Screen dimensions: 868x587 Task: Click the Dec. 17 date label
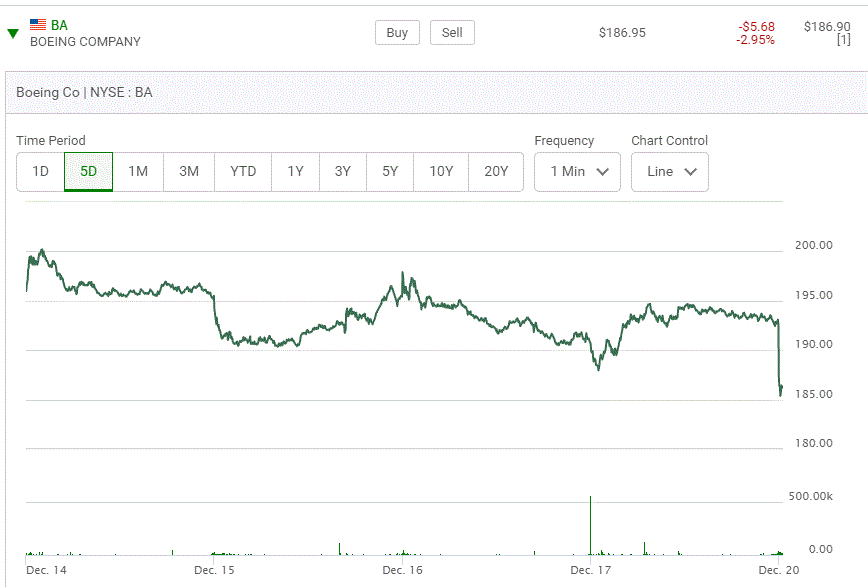591,570
